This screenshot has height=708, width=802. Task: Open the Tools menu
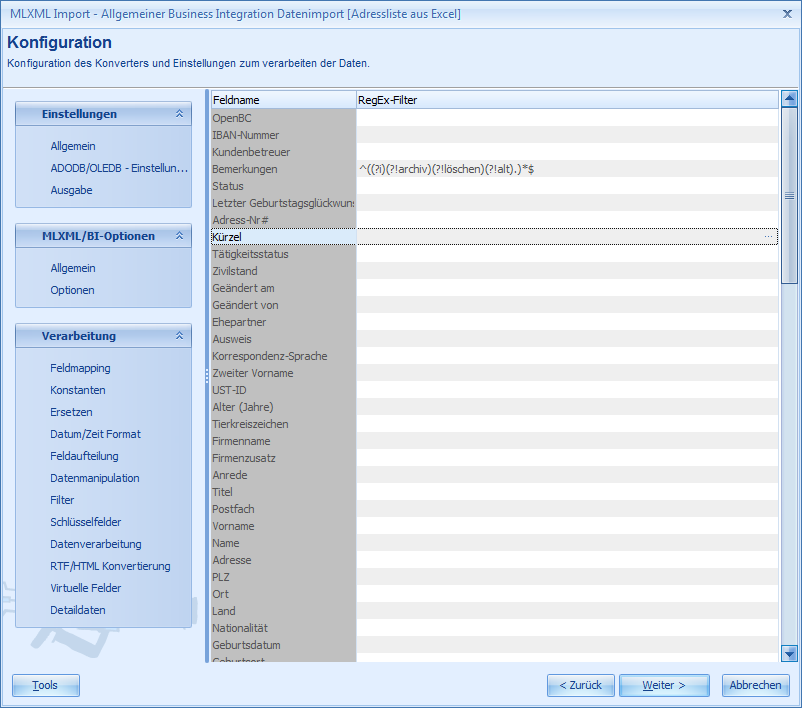pyautogui.click(x=45, y=684)
